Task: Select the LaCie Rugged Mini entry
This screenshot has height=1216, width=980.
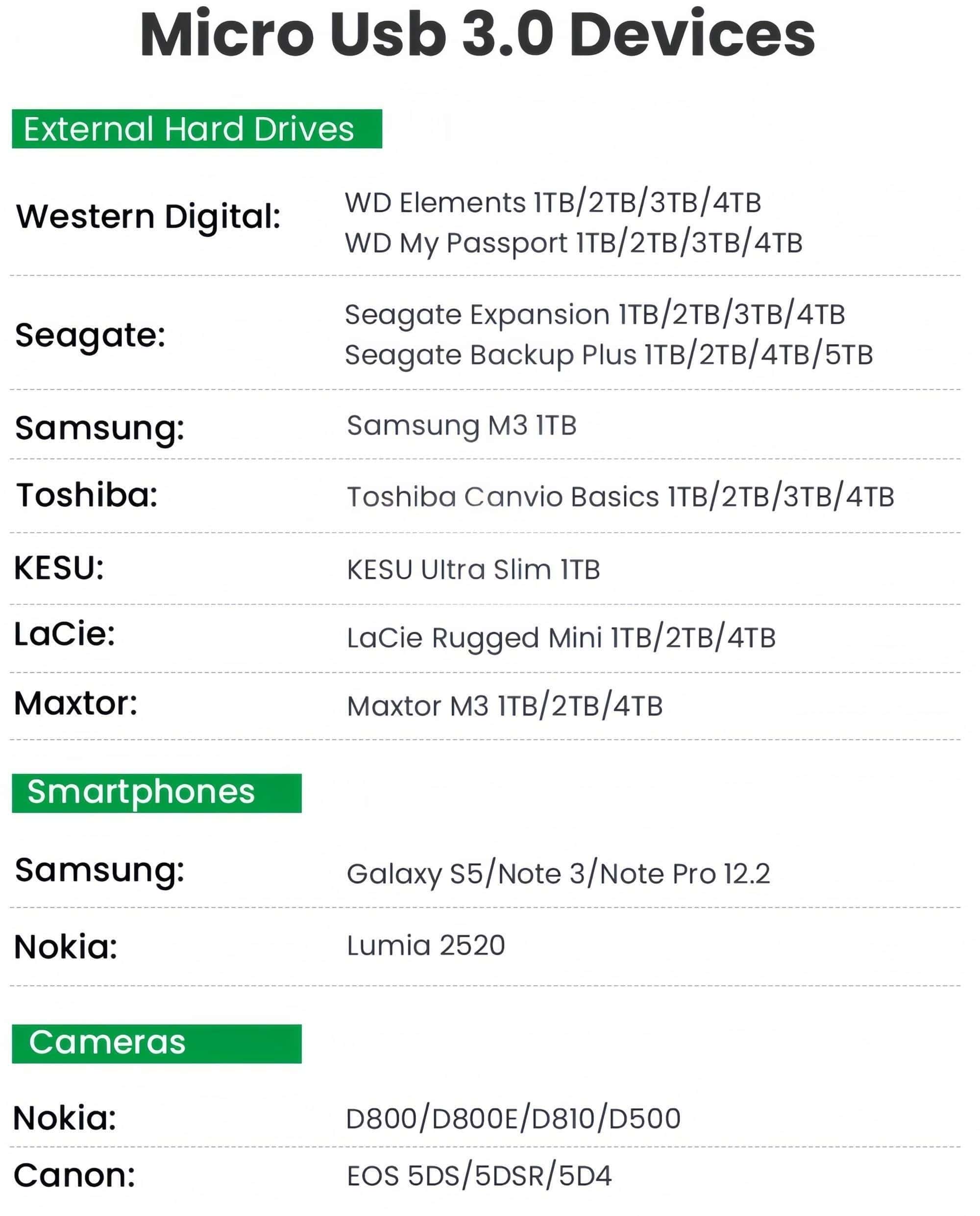Action: click(x=561, y=638)
